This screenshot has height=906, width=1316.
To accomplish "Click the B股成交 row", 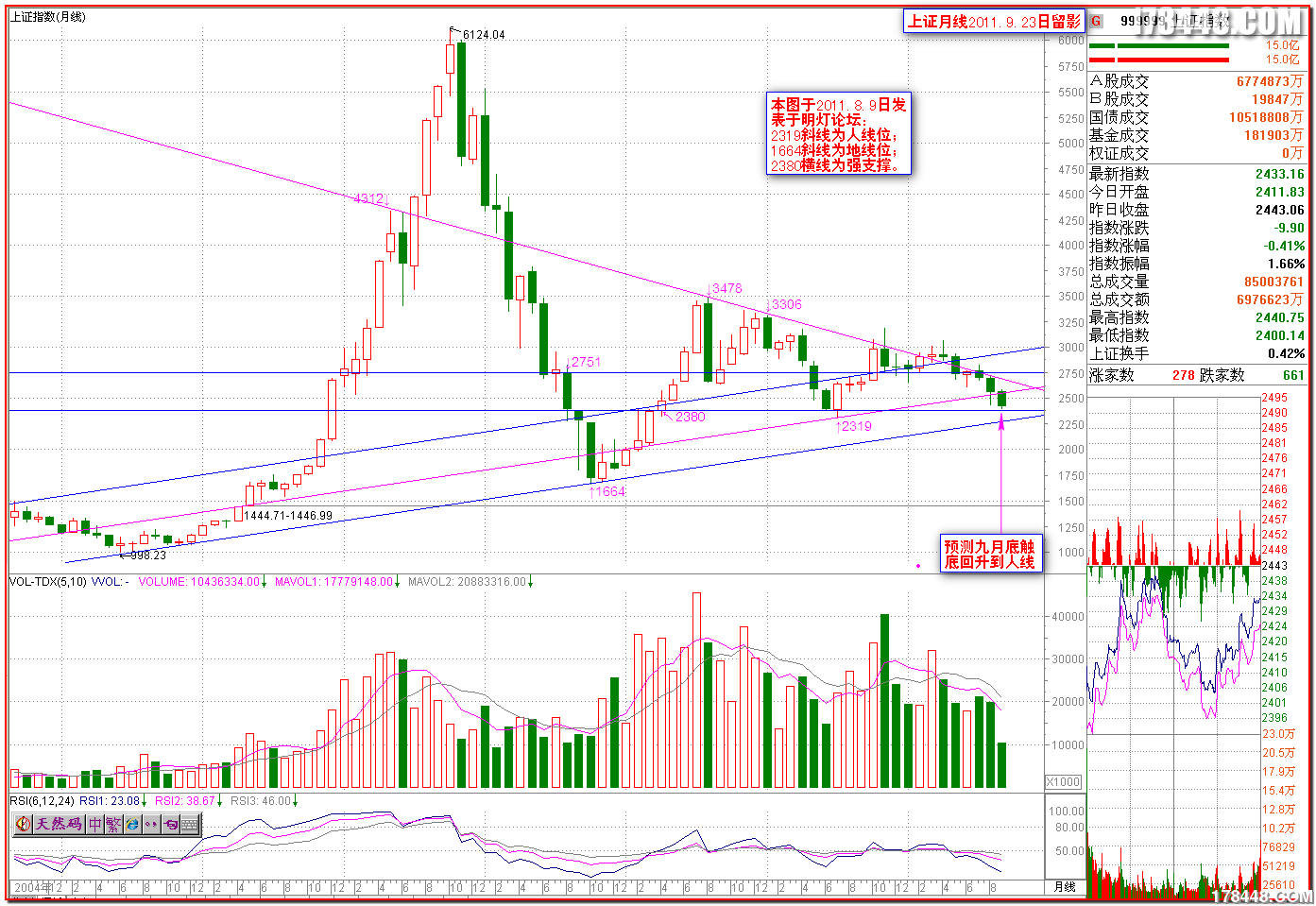I will click(x=1197, y=99).
